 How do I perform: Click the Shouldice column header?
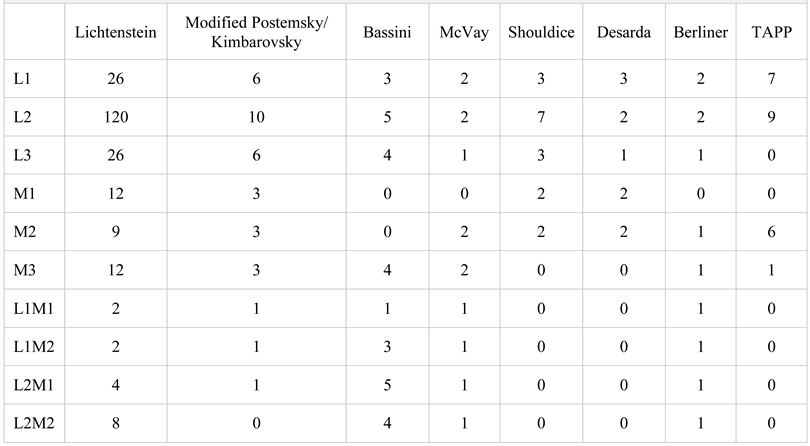(540, 33)
